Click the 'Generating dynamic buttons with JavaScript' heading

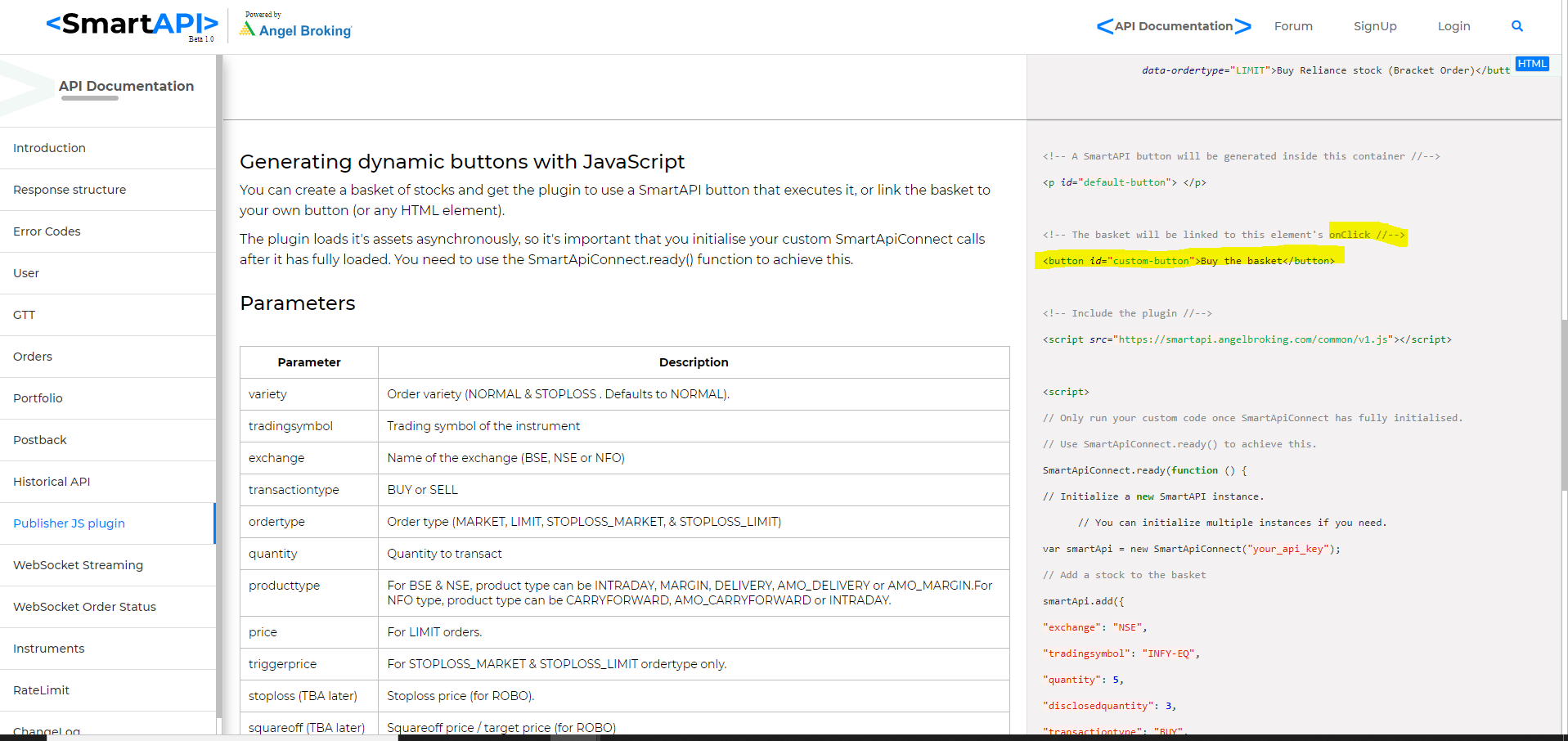[x=462, y=162]
